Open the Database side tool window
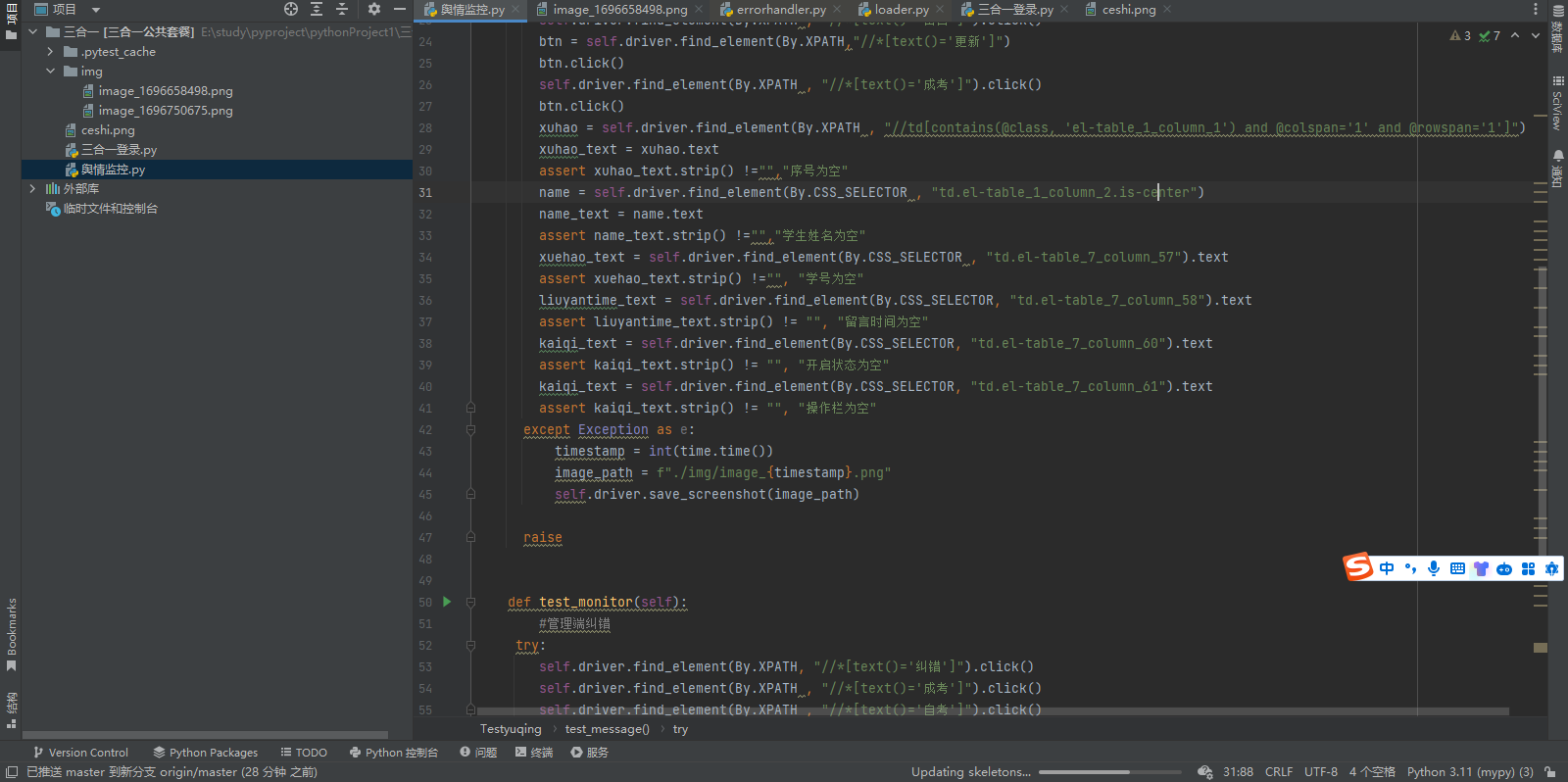The width and height of the screenshot is (1568, 782). [x=1558, y=29]
